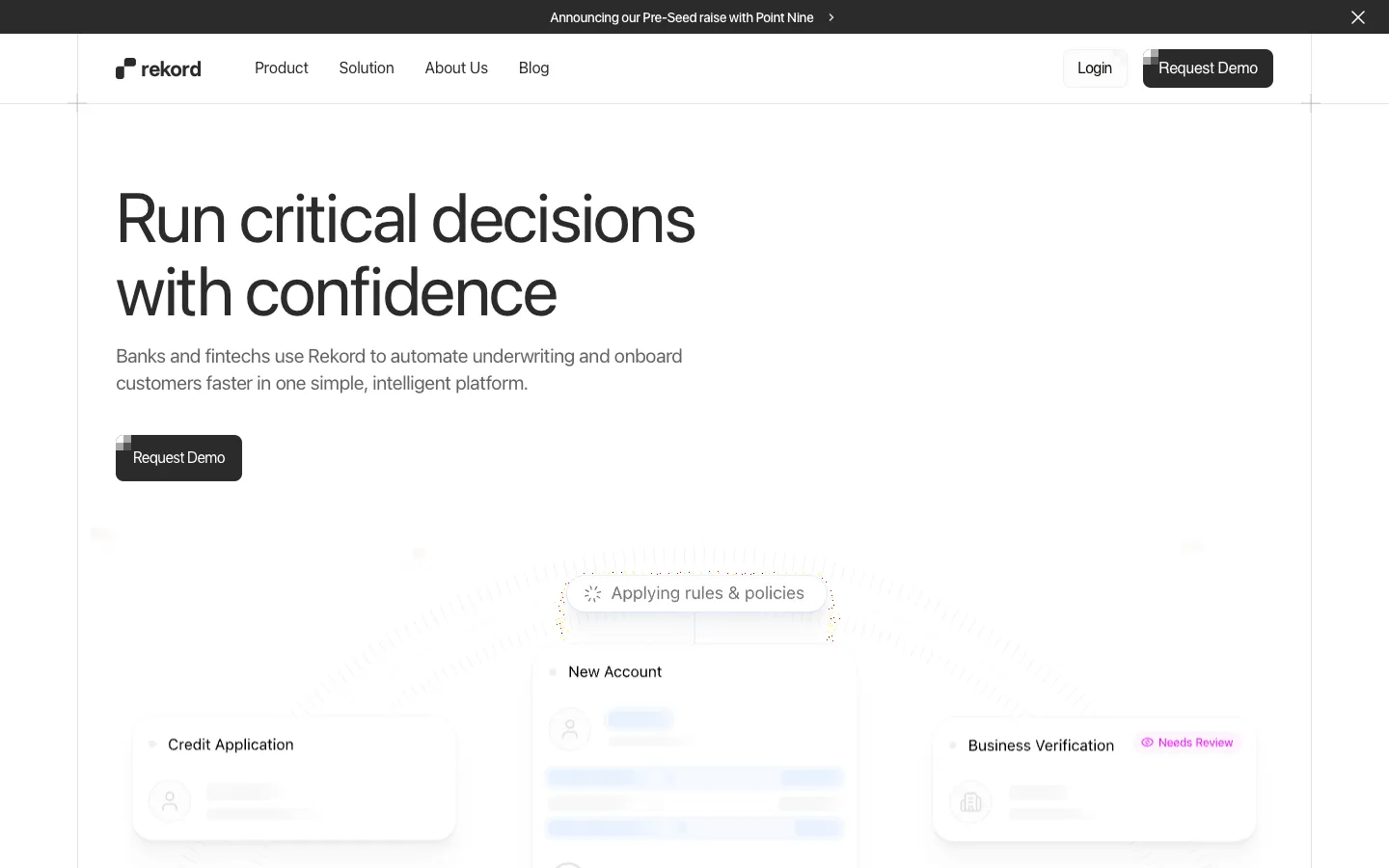Click the rekord logo
This screenshot has width=1389, height=868.
[x=158, y=68]
